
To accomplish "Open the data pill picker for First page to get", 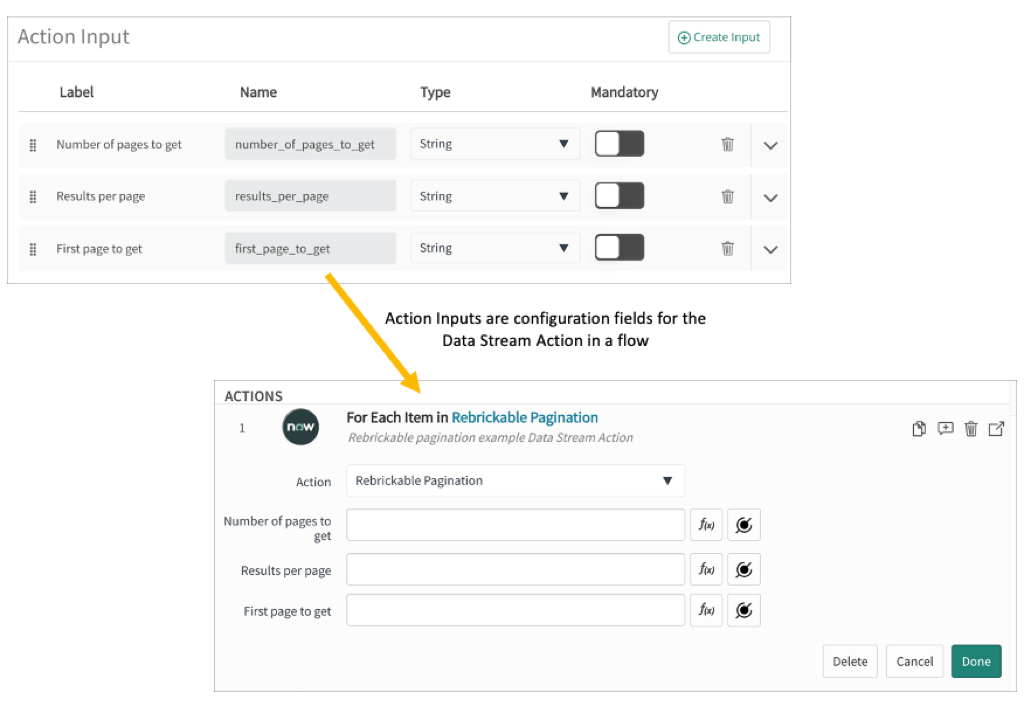I will [744, 610].
